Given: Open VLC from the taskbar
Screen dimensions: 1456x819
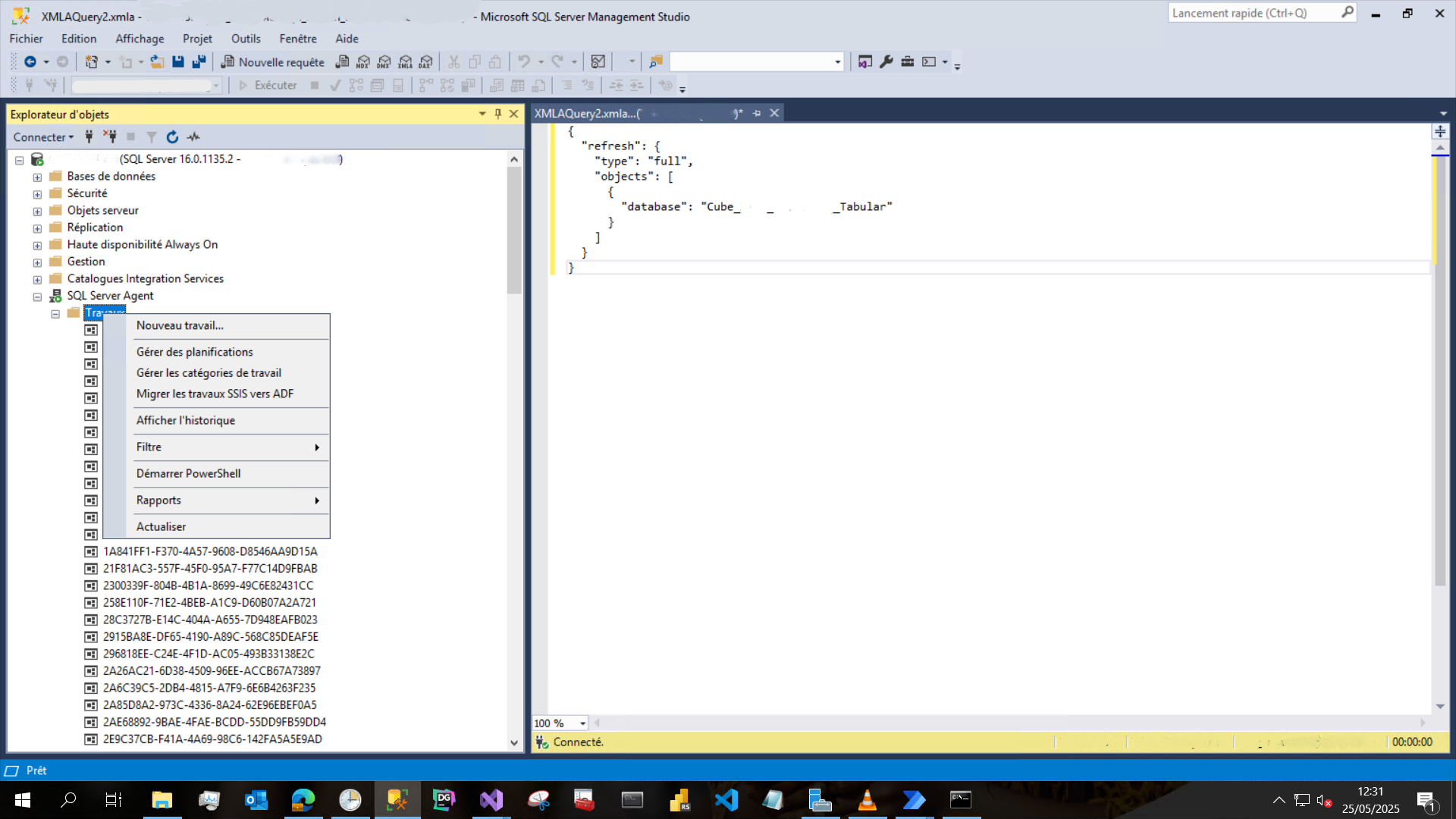Looking at the screenshot, I should pos(868,800).
